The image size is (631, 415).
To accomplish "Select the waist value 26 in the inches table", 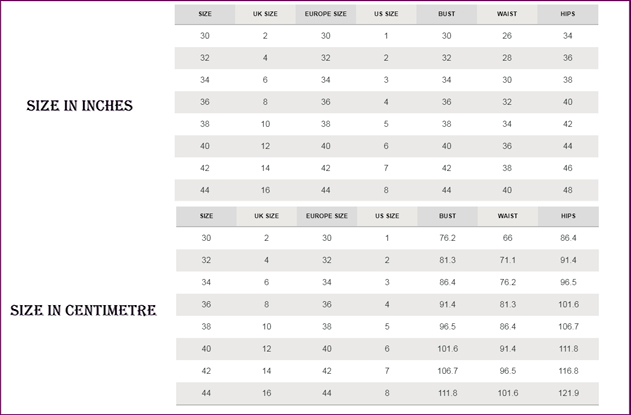I will click(x=507, y=36).
